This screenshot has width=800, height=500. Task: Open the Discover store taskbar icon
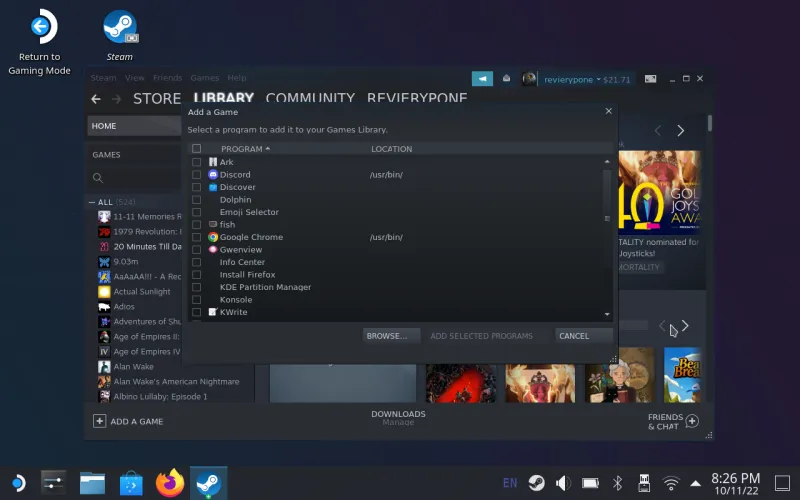click(131, 483)
